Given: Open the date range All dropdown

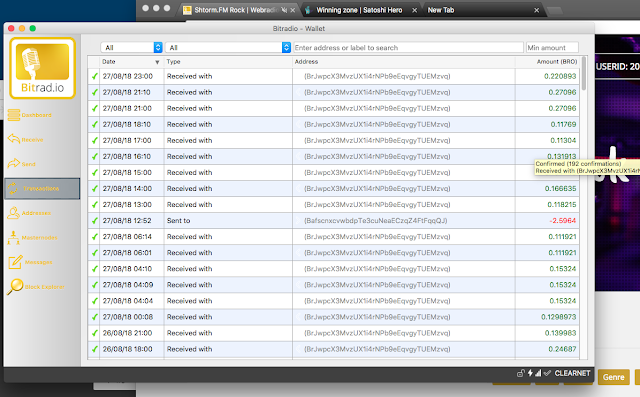Looking at the screenshot, I should click(131, 47).
